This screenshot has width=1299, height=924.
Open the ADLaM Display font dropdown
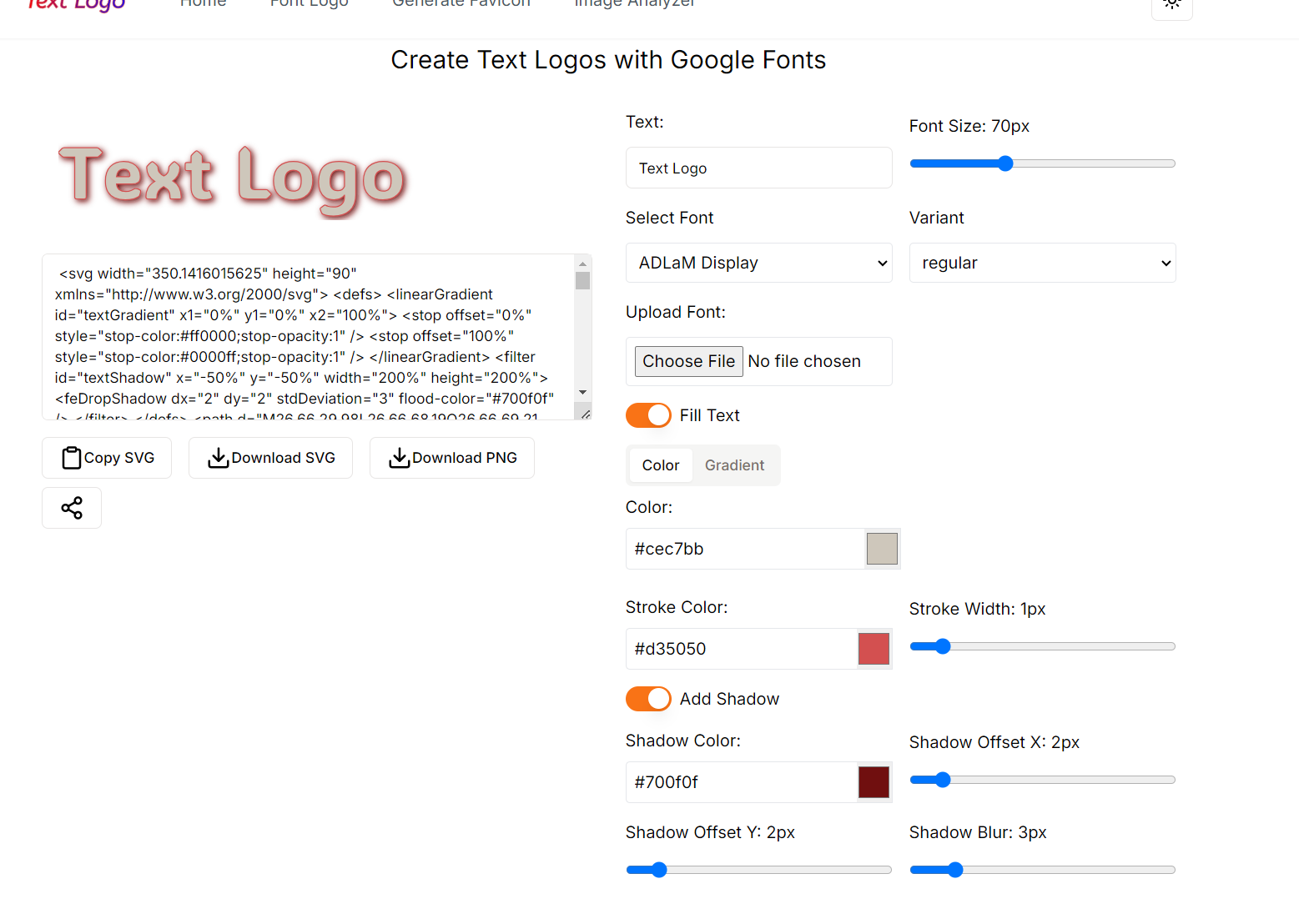[x=758, y=263]
